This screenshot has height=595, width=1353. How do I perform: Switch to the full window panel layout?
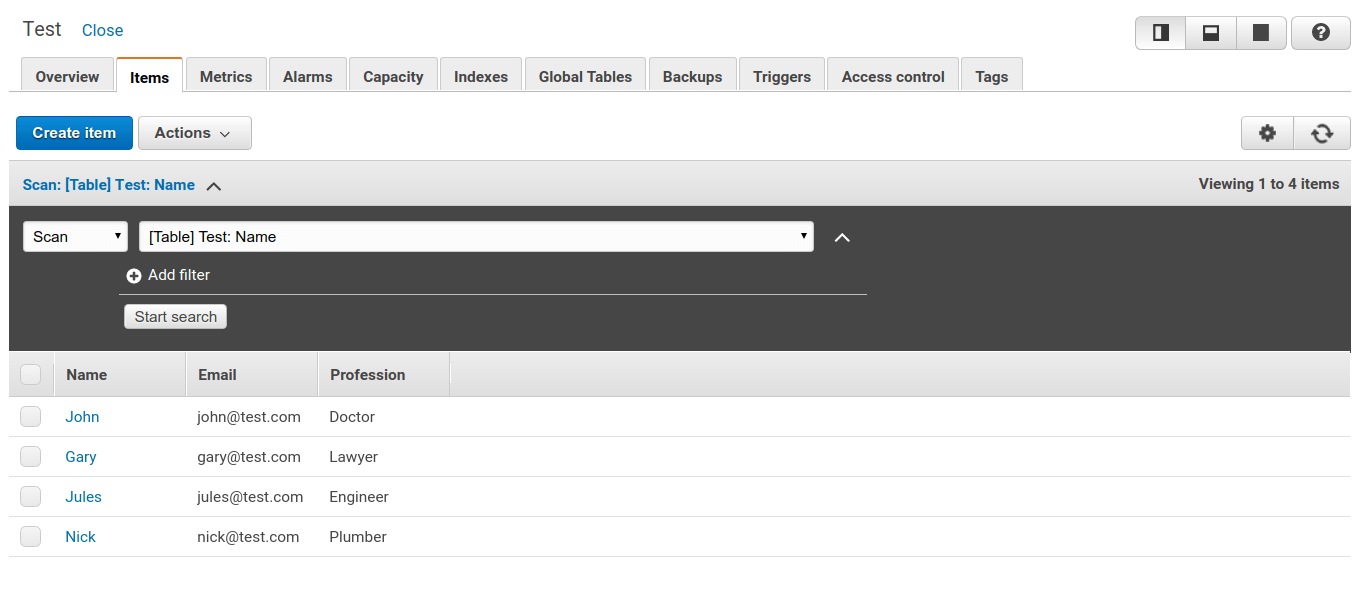1260,32
